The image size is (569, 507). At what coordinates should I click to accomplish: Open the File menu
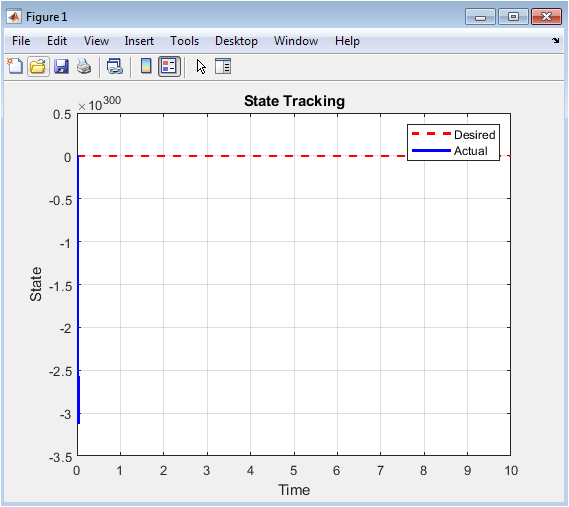click(x=21, y=41)
